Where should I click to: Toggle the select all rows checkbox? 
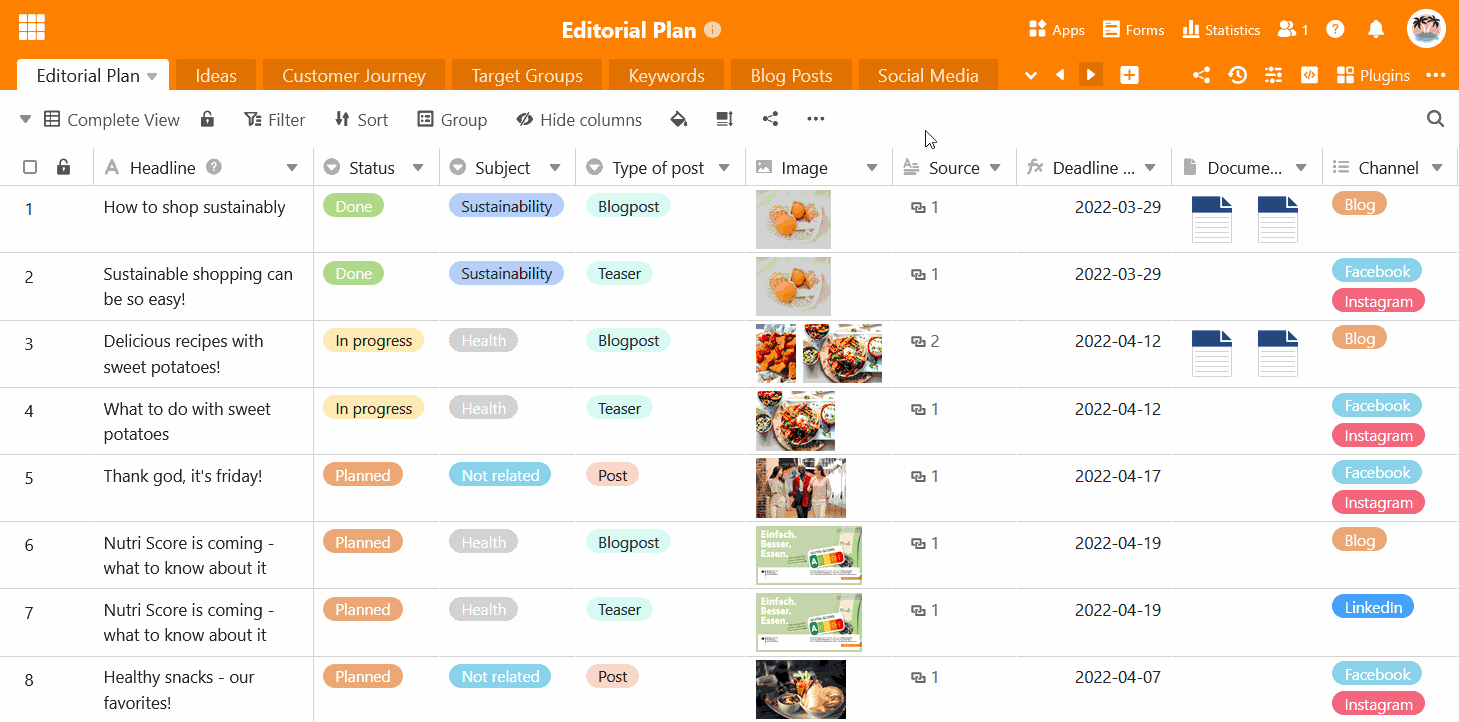[30, 168]
